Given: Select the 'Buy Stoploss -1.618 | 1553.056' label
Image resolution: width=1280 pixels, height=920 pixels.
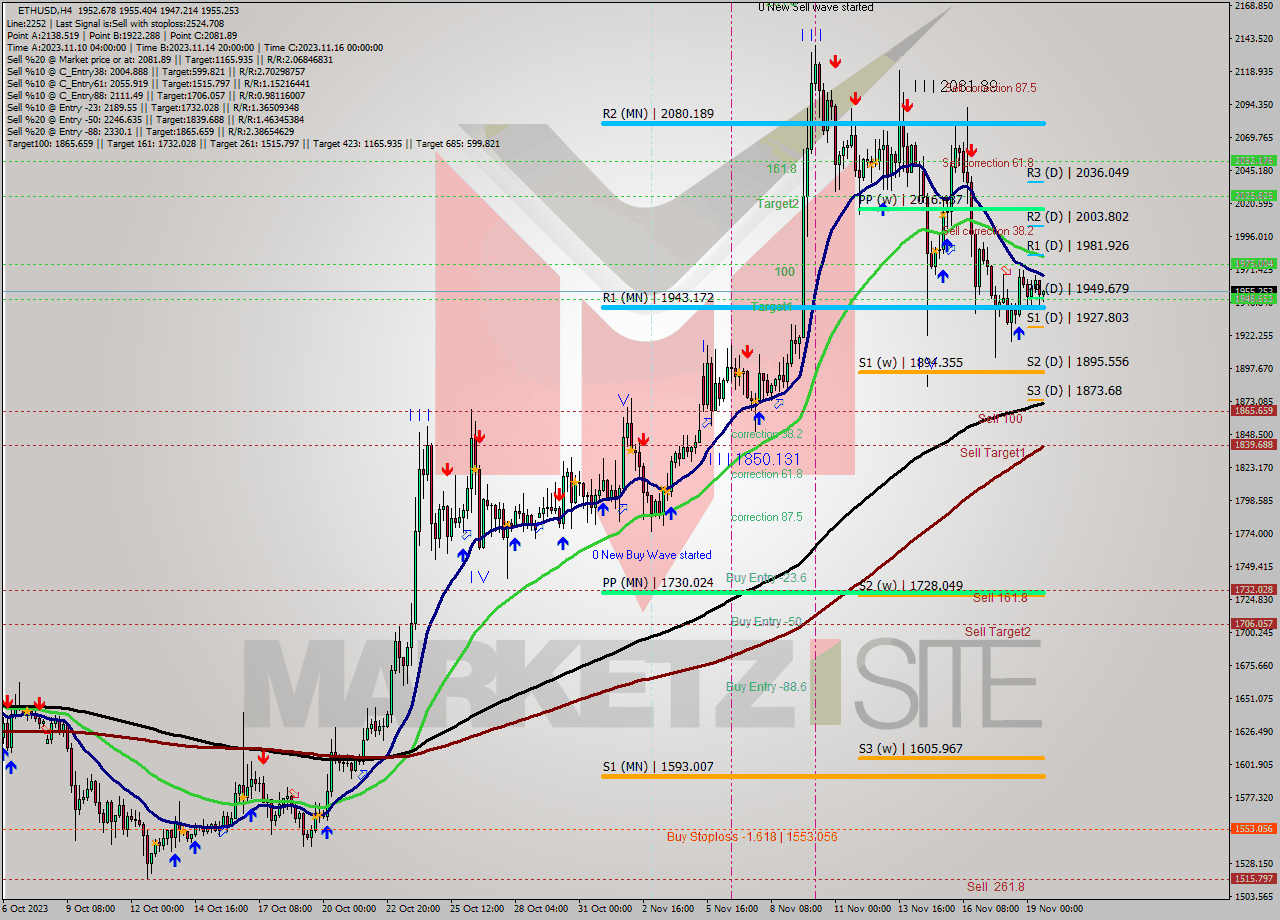Looking at the screenshot, I should (x=752, y=837).
